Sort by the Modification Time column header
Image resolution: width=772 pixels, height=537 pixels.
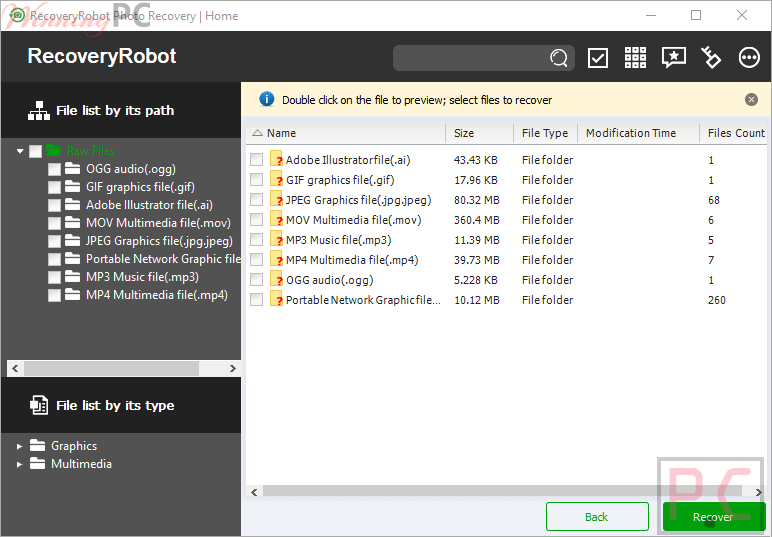tap(638, 133)
